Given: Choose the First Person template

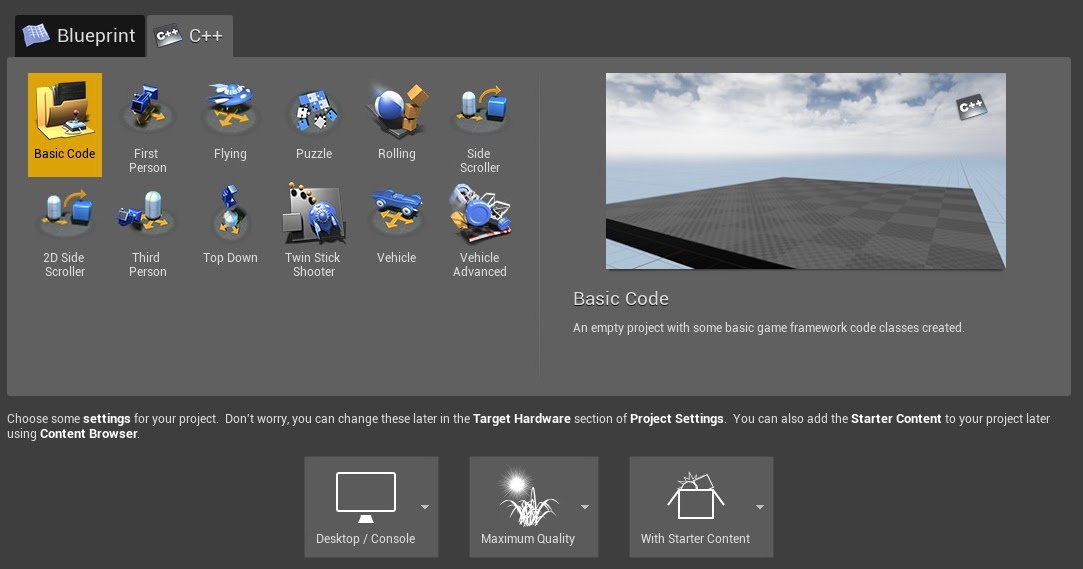Looking at the screenshot, I should (x=147, y=125).
